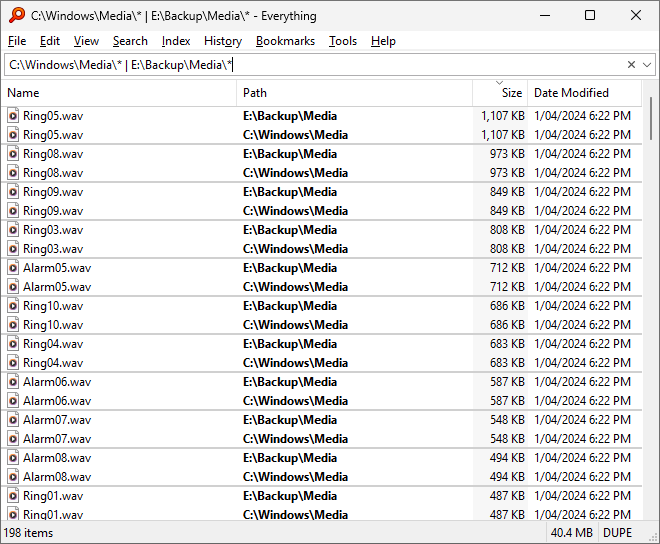The image size is (660, 544).
Task: Select Alarm08.wav name in C:\Windows\Media row
Action: click(57, 477)
